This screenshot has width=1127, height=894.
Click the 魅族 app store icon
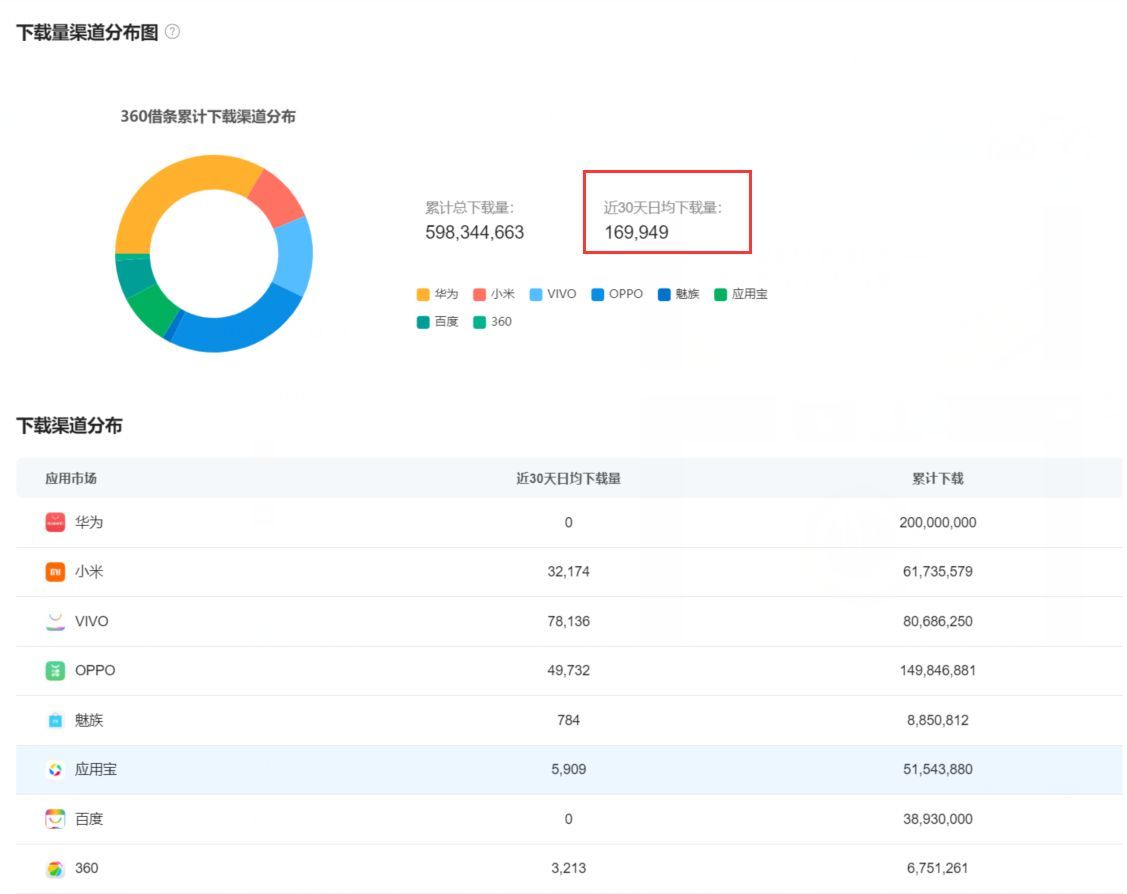tap(55, 720)
